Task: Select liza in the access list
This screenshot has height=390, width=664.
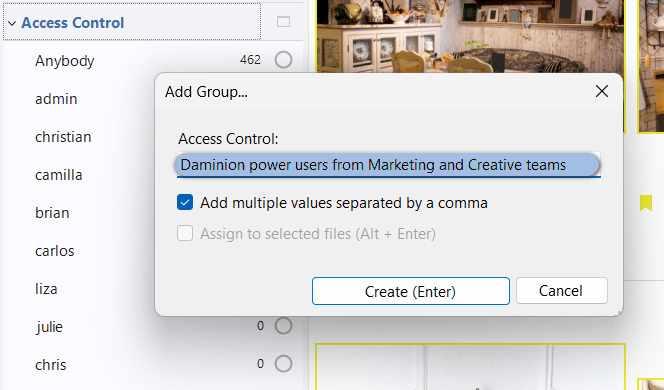Action: point(46,289)
